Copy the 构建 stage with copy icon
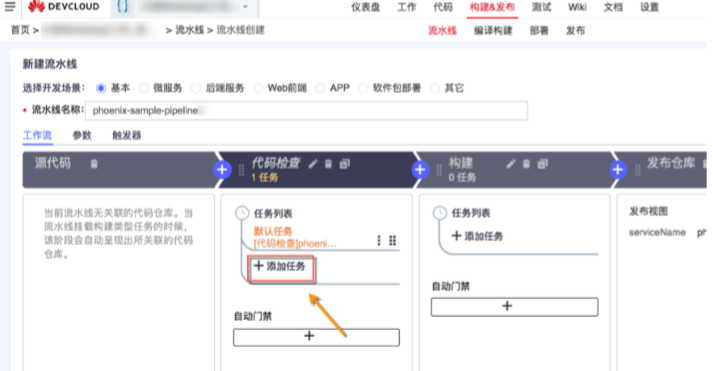 pos(542,164)
